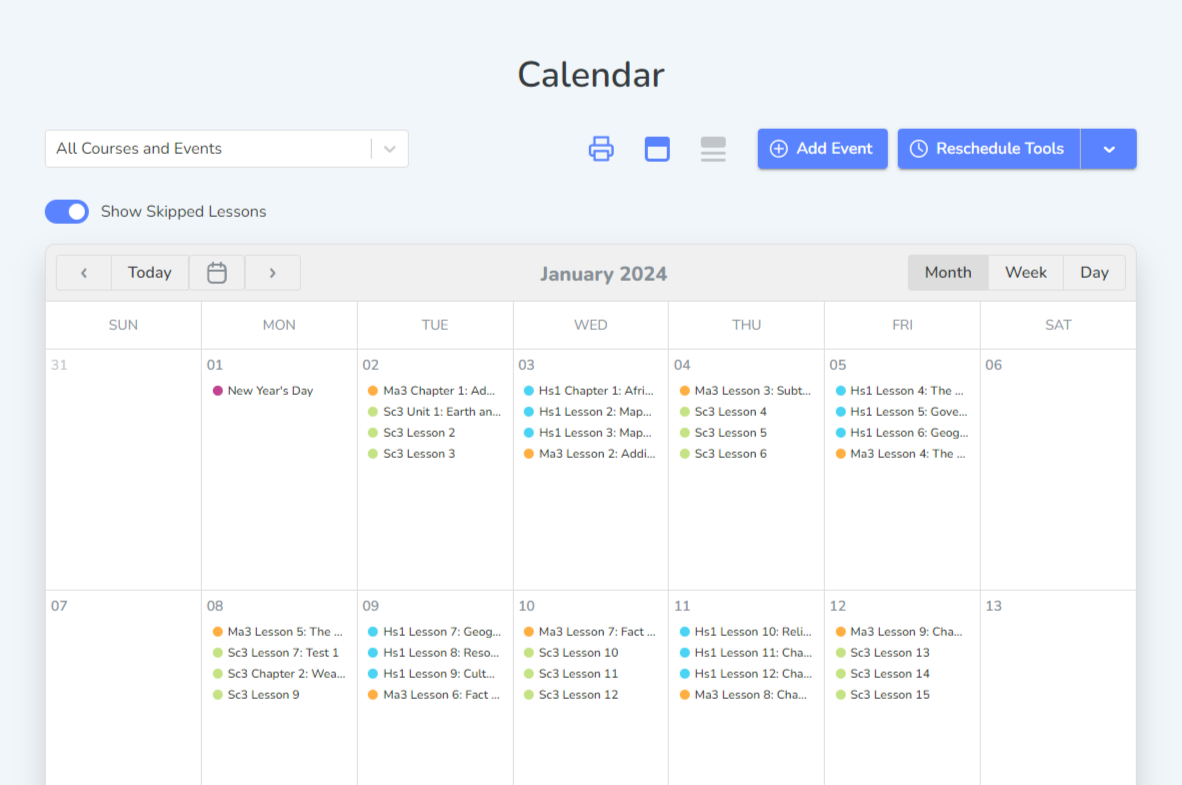Open Hs1 Lesson 8: Reso... event

coord(433,653)
